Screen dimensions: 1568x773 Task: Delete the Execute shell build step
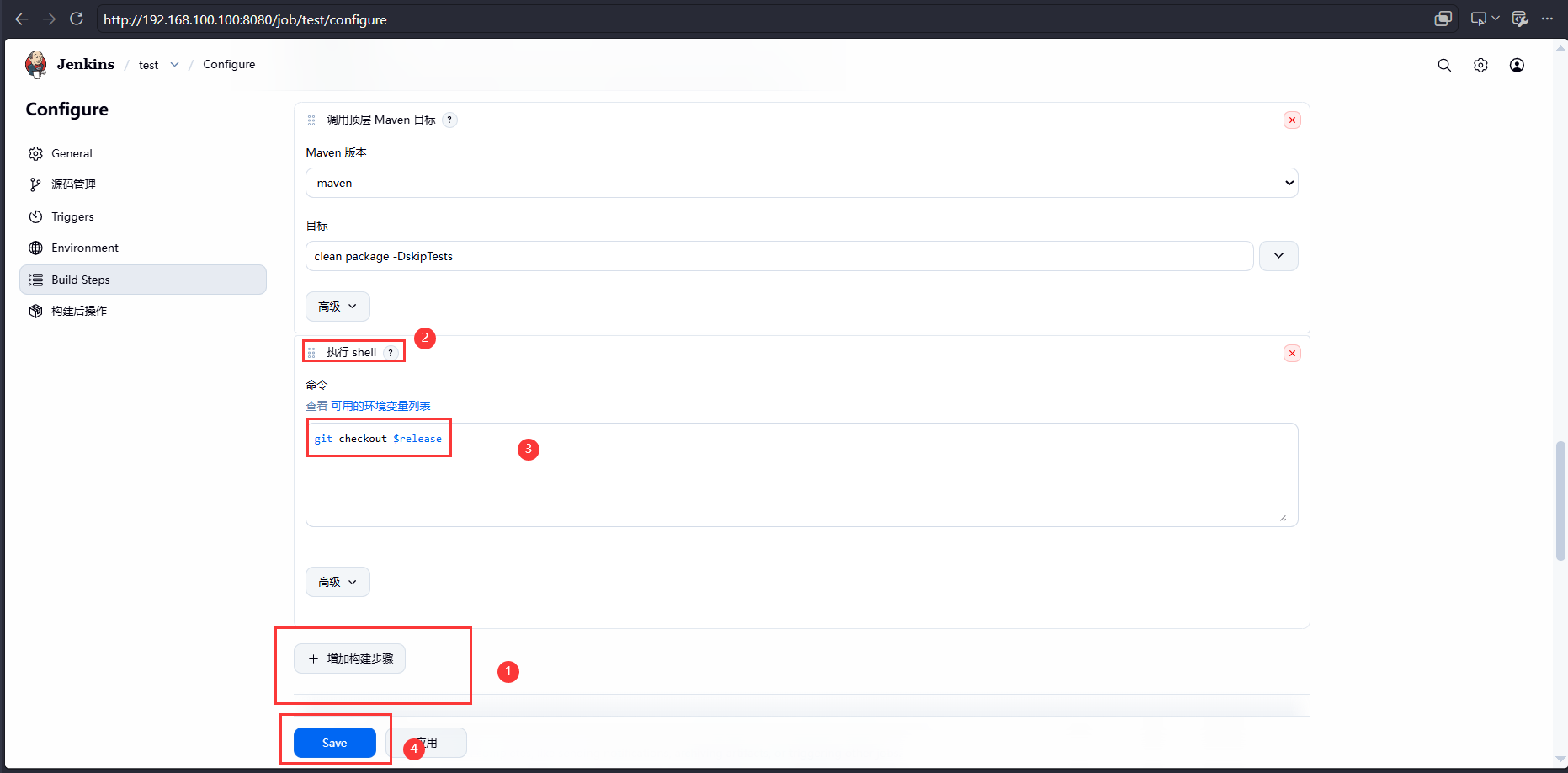click(1292, 353)
